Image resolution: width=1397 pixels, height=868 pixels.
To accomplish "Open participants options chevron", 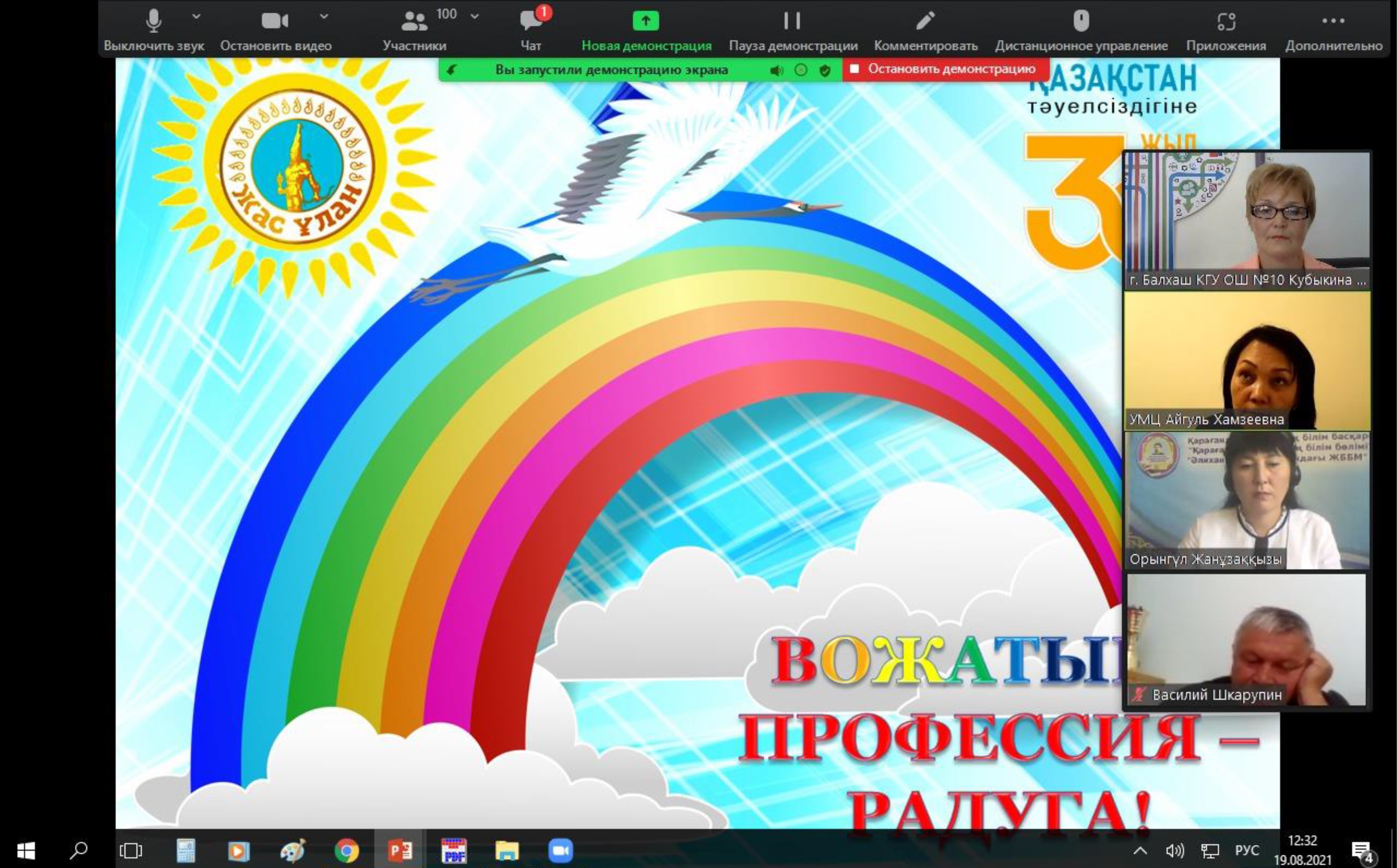I will pyautogui.click(x=475, y=17).
